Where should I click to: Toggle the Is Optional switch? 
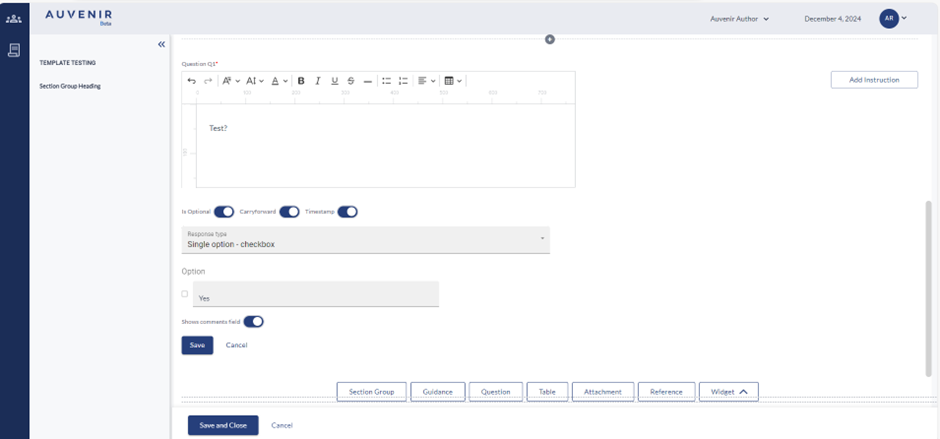click(x=224, y=212)
